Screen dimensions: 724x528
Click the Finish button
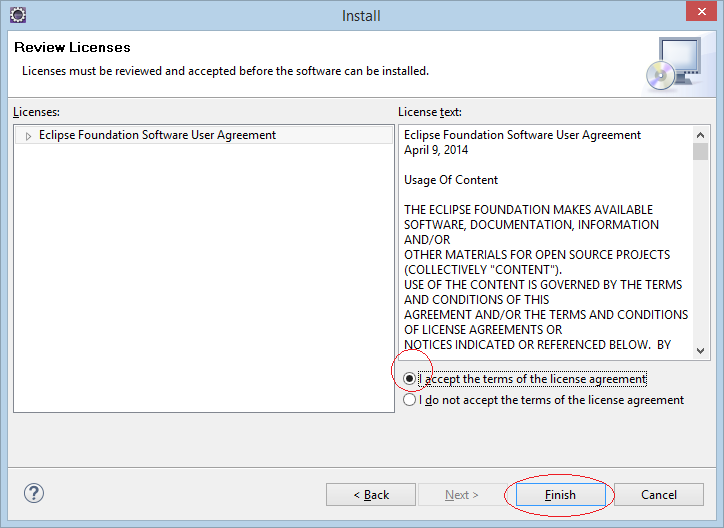(560, 495)
